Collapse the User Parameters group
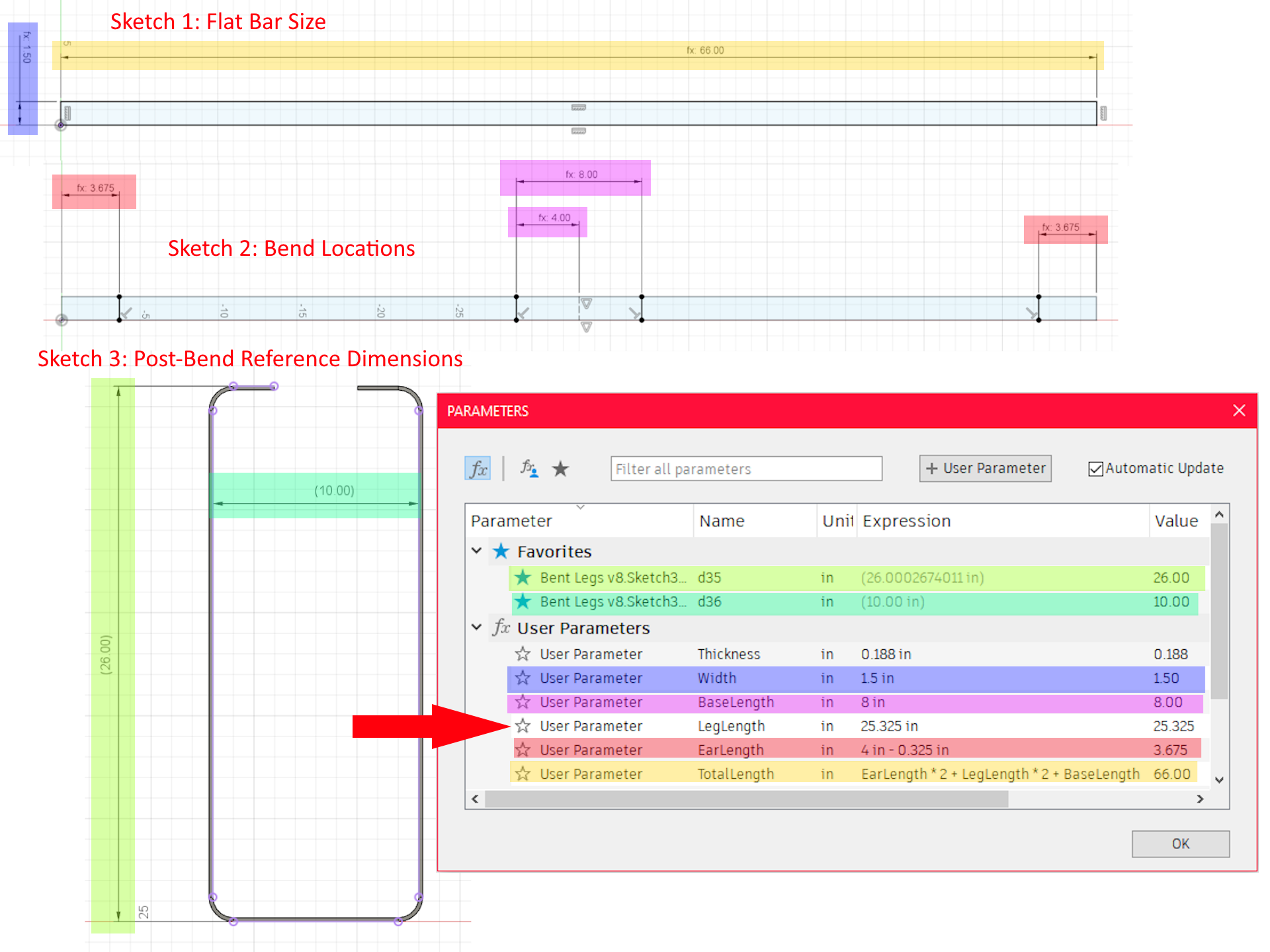Image resolution: width=1270 pixels, height=952 pixels. point(476,627)
